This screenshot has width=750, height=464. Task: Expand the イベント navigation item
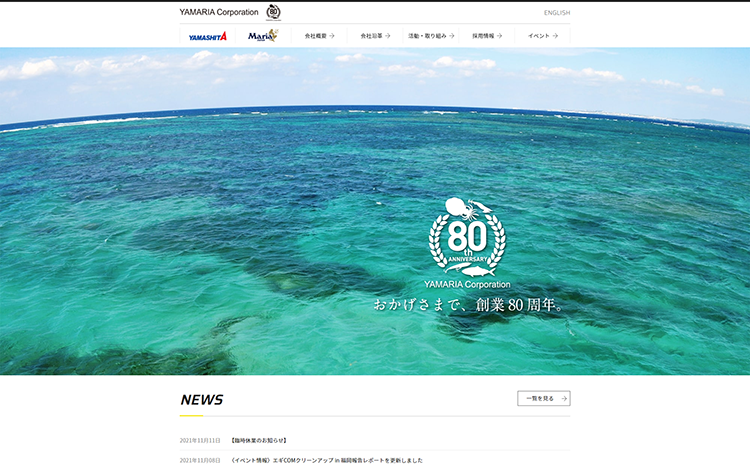click(x=539, y=36)
